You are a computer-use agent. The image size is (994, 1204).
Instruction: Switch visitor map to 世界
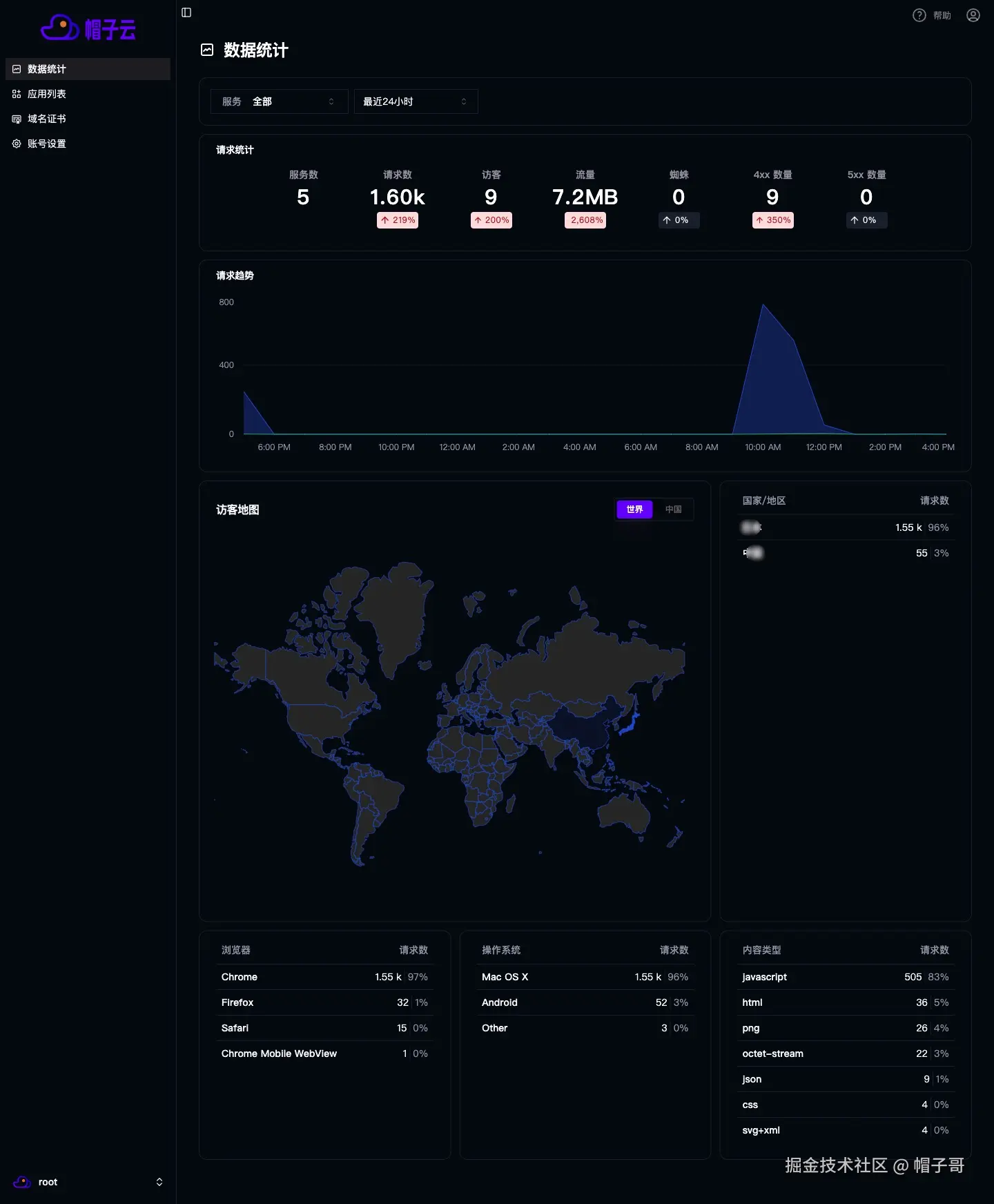pos(634,509)
